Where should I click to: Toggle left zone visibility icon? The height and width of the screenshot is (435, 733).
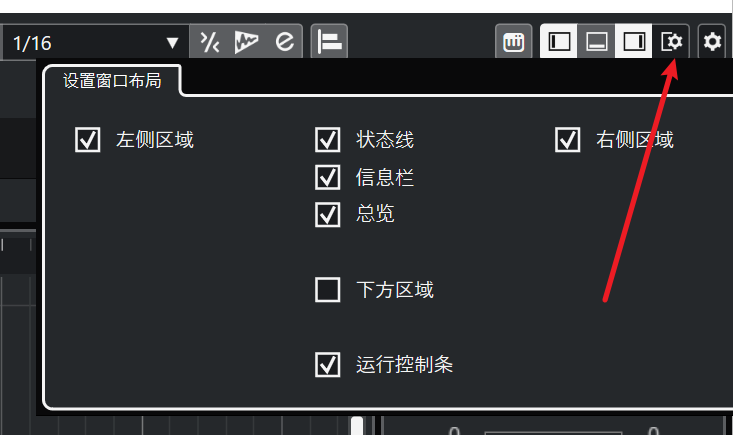click(559, 42)
